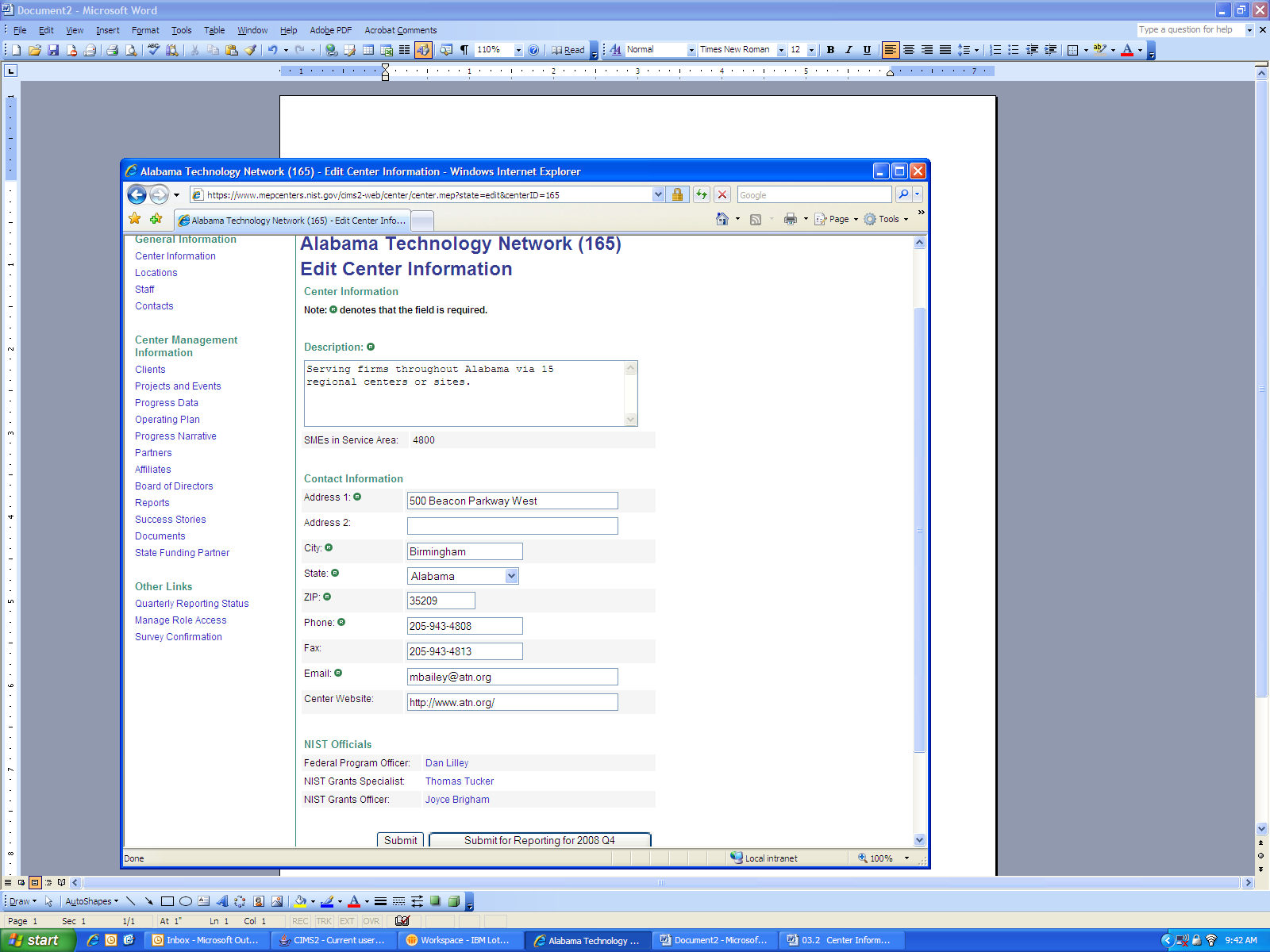
Task: Click the Format Painter brush icon
Action: click(x=250, y=50)
